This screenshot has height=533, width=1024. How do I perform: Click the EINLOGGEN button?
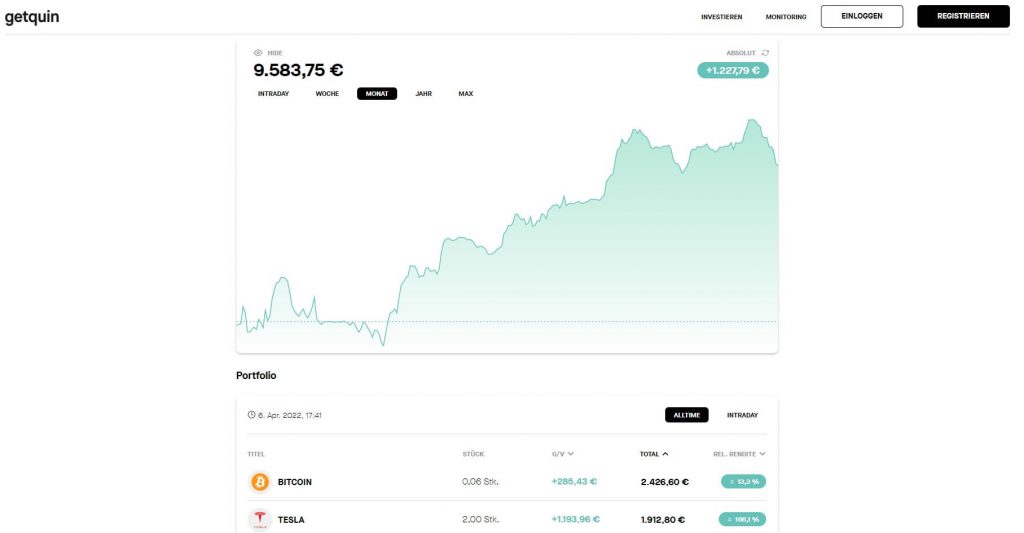point(862,16)
